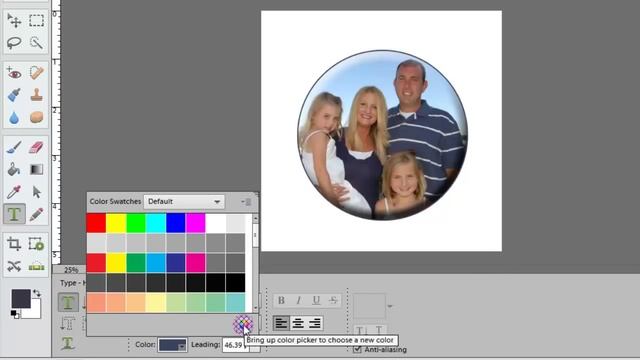Viewport: 640px width, 360px height.
Task: Click the 25% zoom level field
Action: [71, 270]
